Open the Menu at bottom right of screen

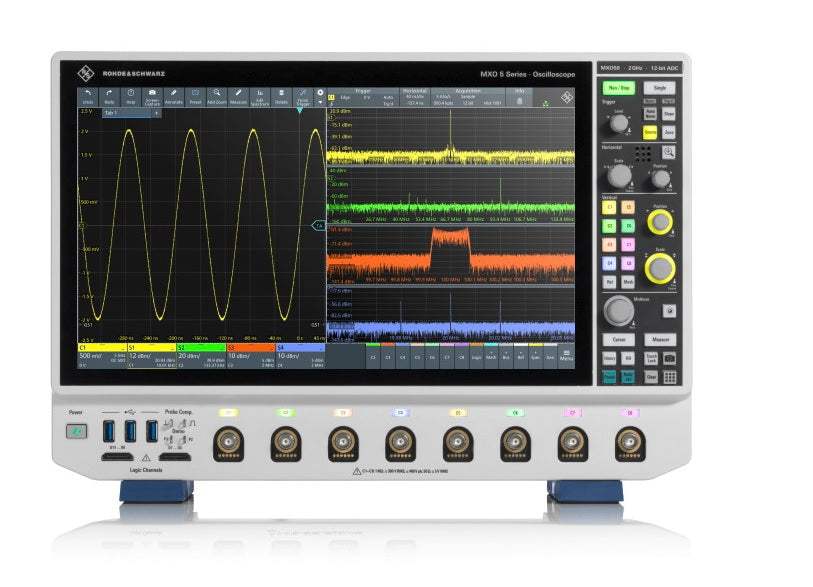(x=566, y=354)
